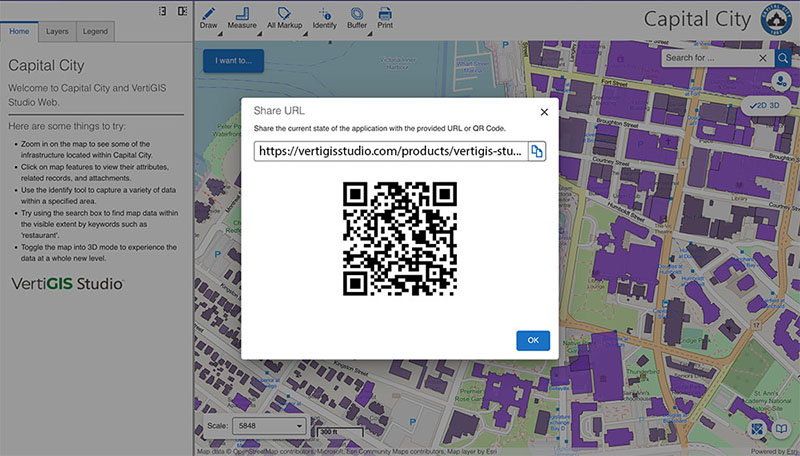Click the 'Fort Street' map label
This screenshot has width=800, height=456.
click(x=614, y=82)
